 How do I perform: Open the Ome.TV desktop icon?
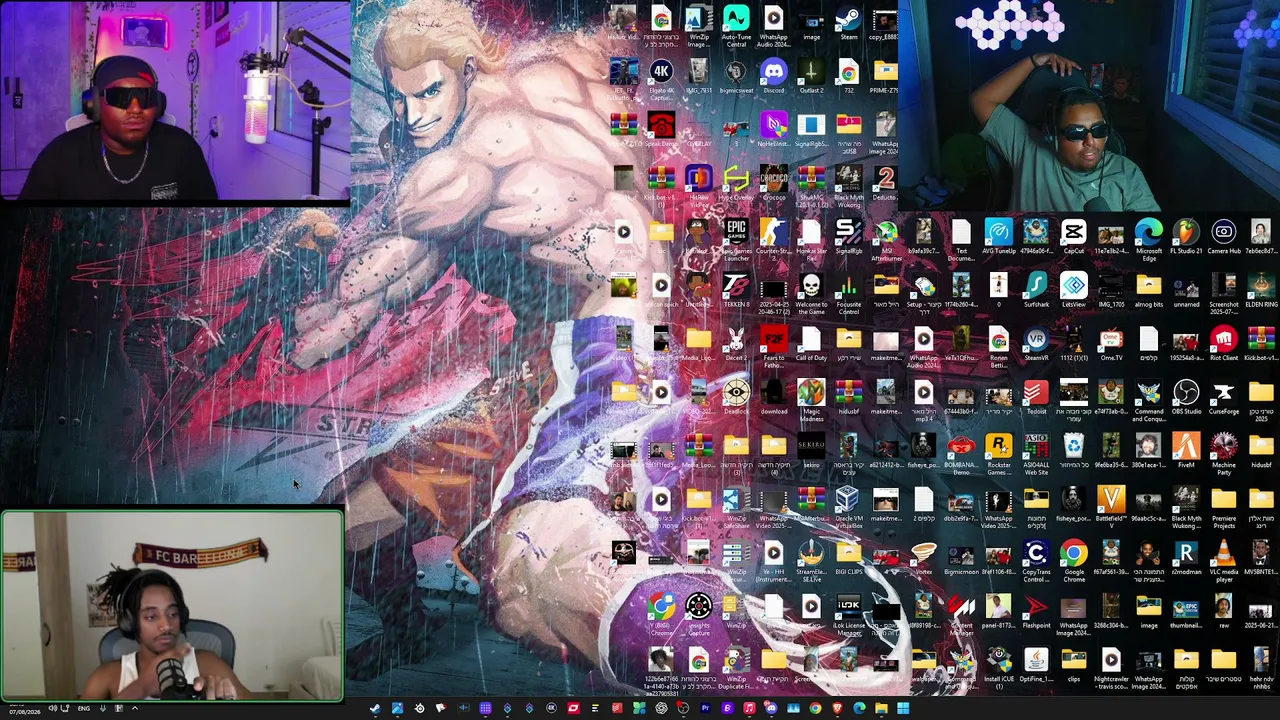coord(1111,345)
